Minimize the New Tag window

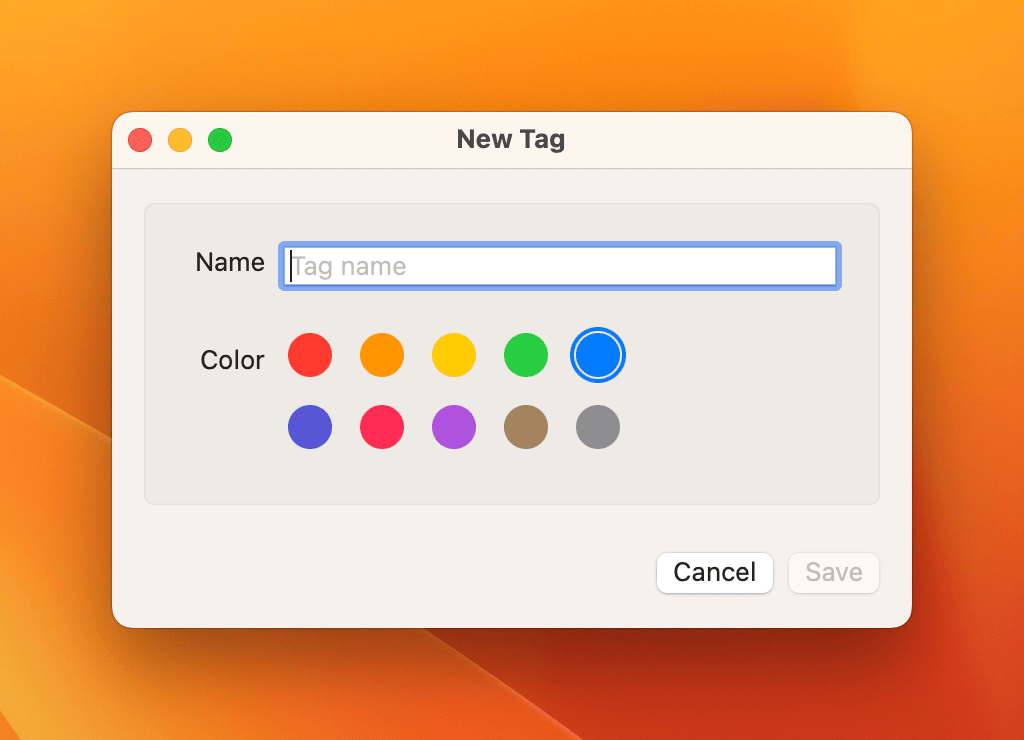click(x=180, y=140)
